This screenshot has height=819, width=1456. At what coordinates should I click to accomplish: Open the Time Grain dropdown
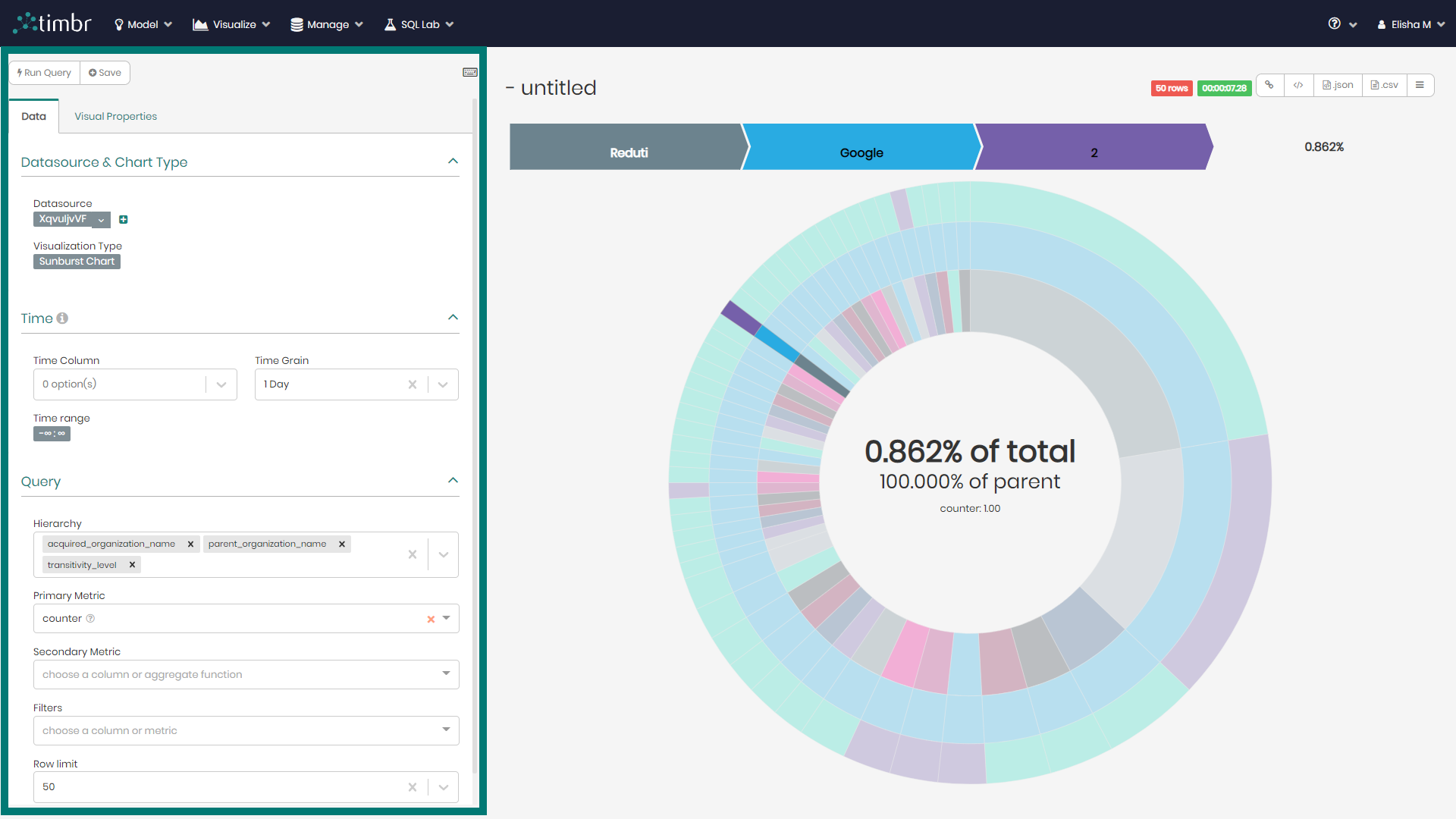click(443, 384)
